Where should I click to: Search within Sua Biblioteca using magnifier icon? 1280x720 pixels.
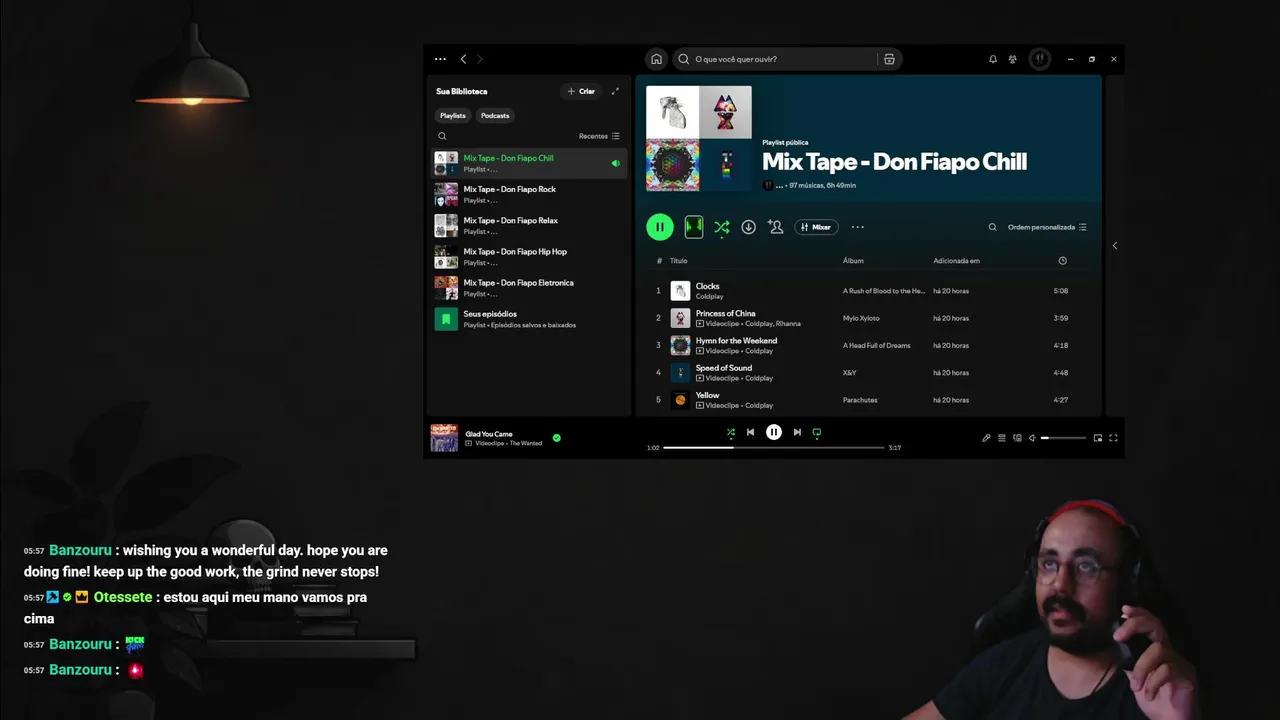coord(442,136)
